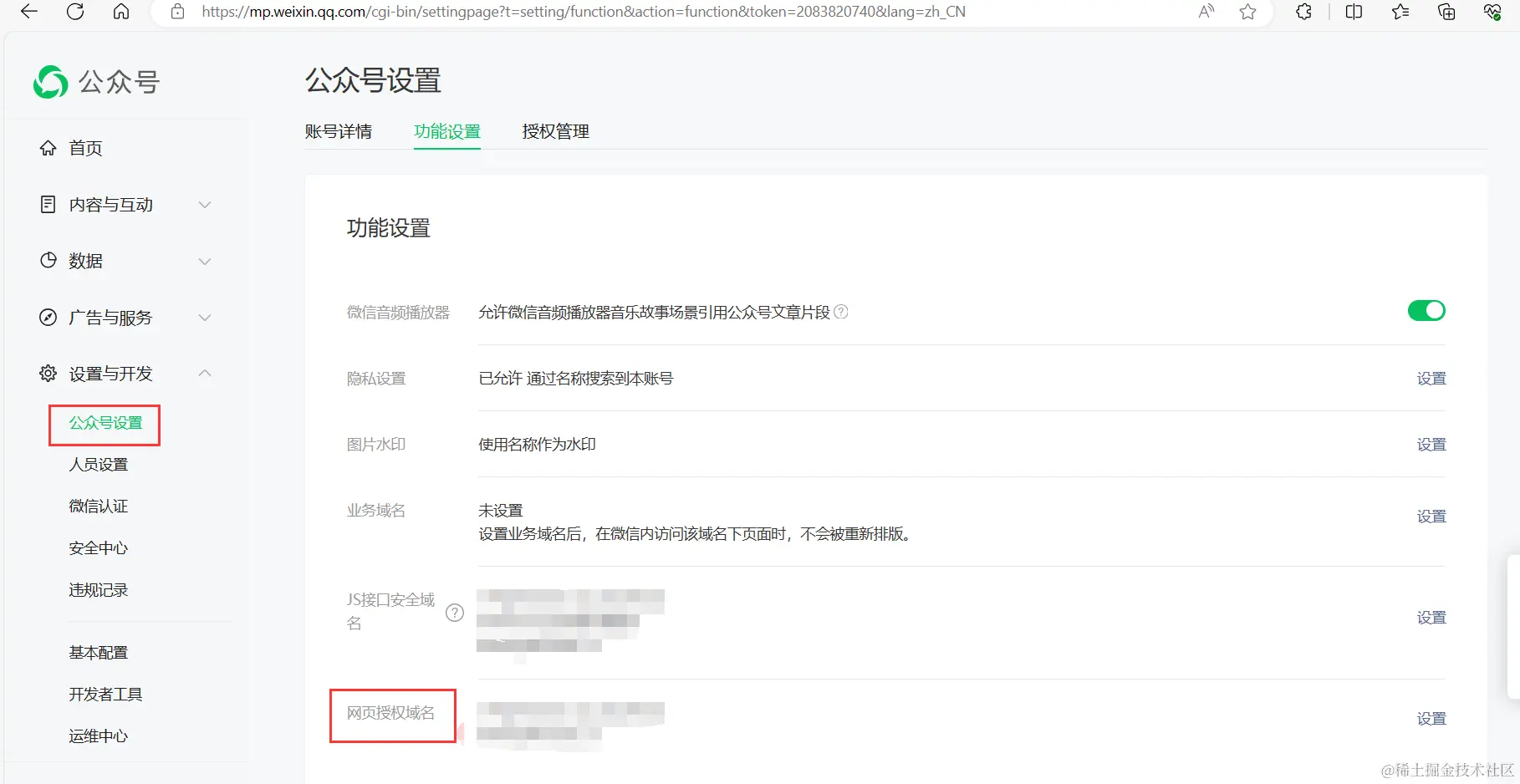The height and width of the screenshot is (784, 1520).
Task: Open collections icon
Action: pyautogui.click(x=1446, y=12)
